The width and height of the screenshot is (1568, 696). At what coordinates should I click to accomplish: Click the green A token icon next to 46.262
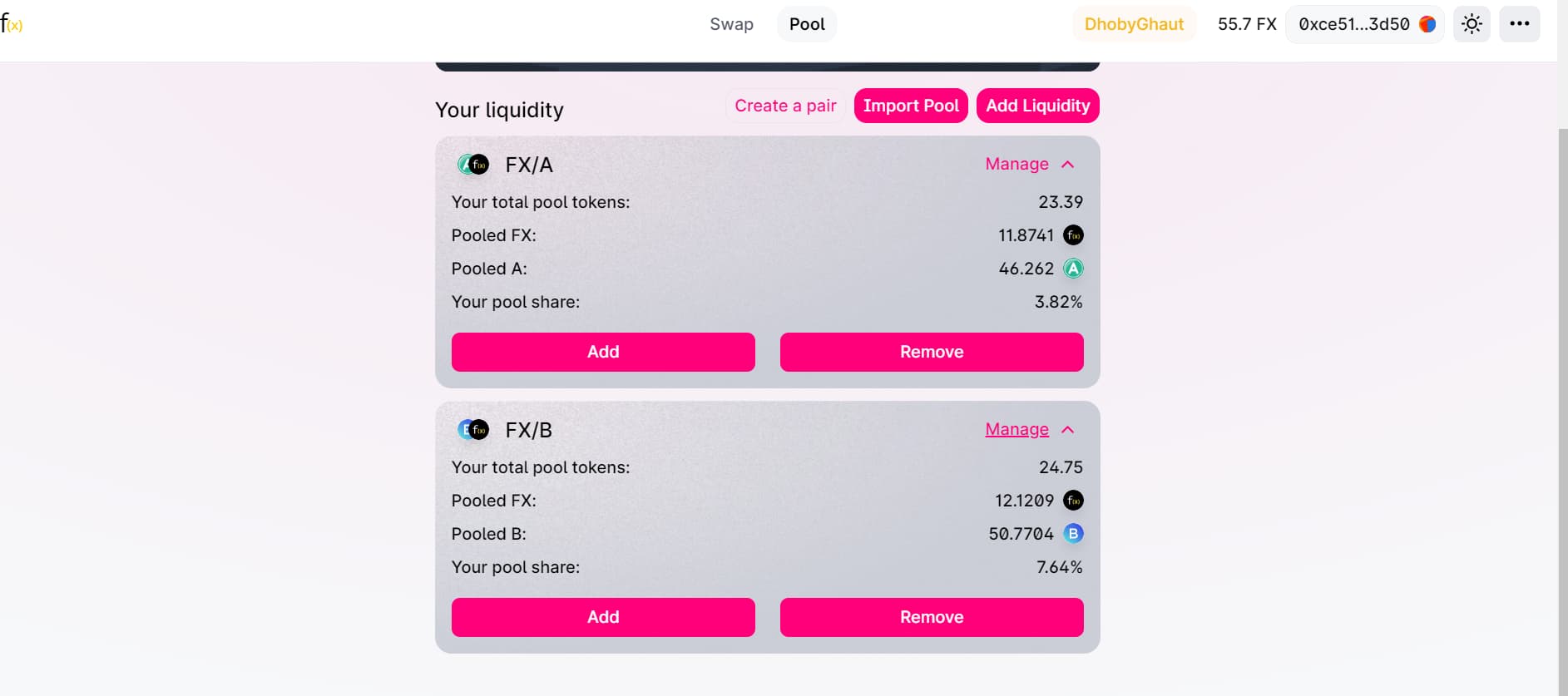(x=1074, y=269)
